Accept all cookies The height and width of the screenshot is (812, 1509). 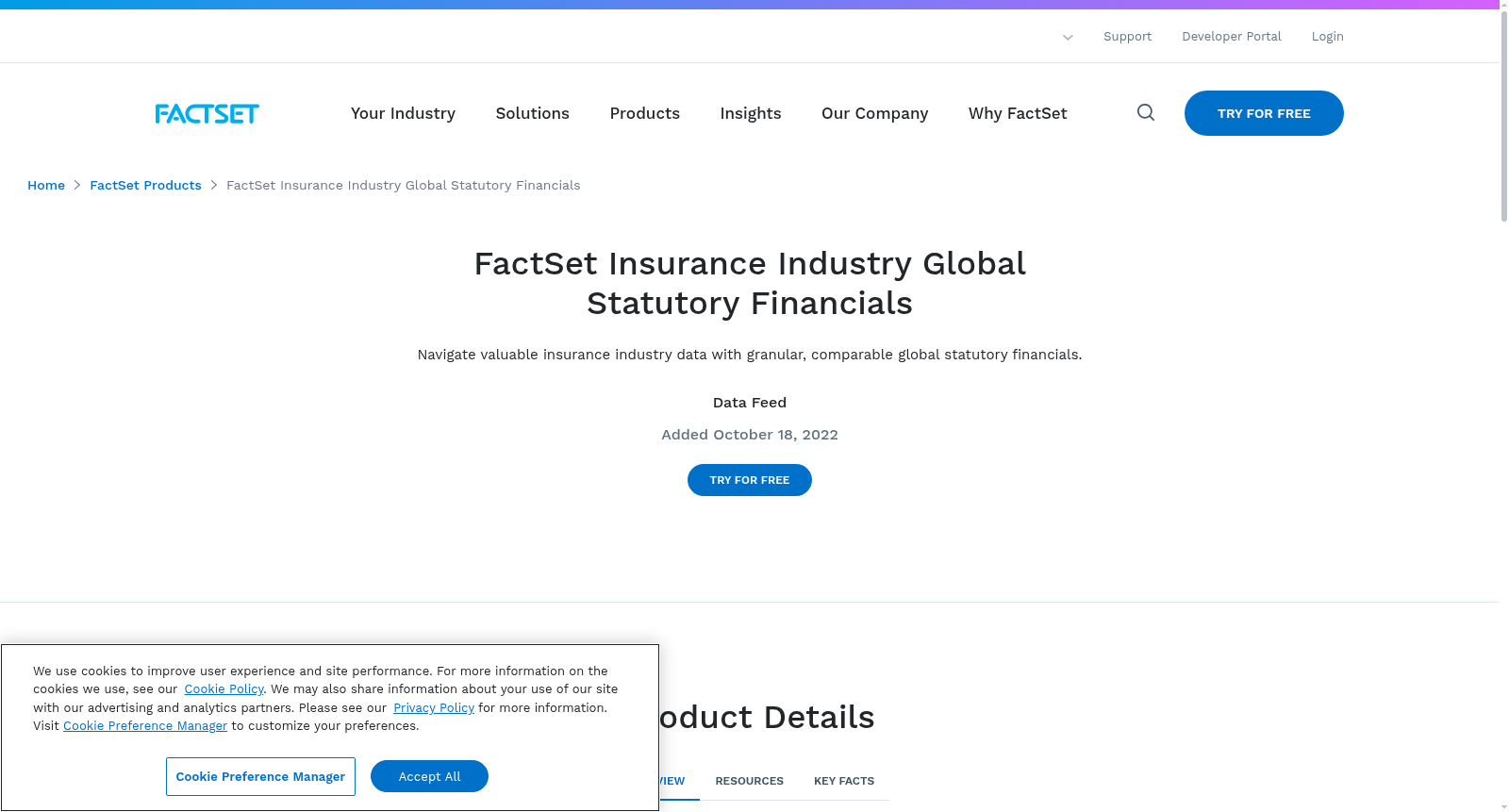(429, 776)
